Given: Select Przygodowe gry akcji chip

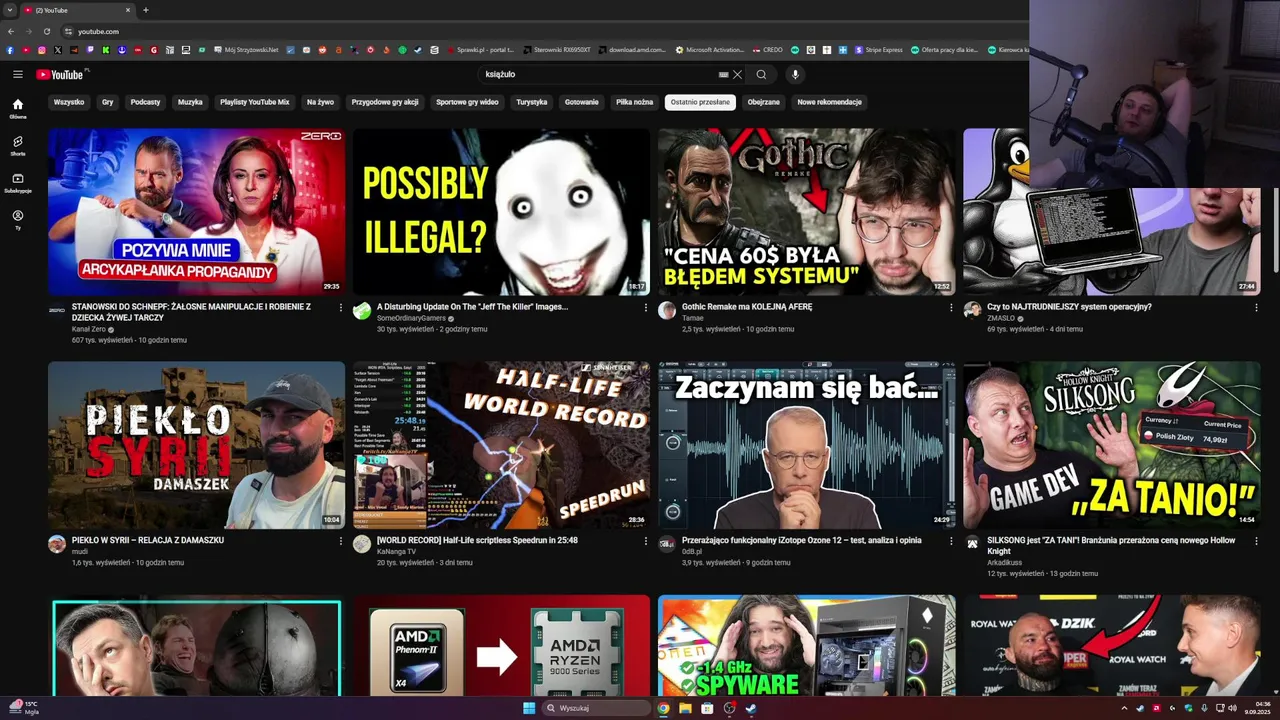Looking at the screenshot, I should [385, 102].
